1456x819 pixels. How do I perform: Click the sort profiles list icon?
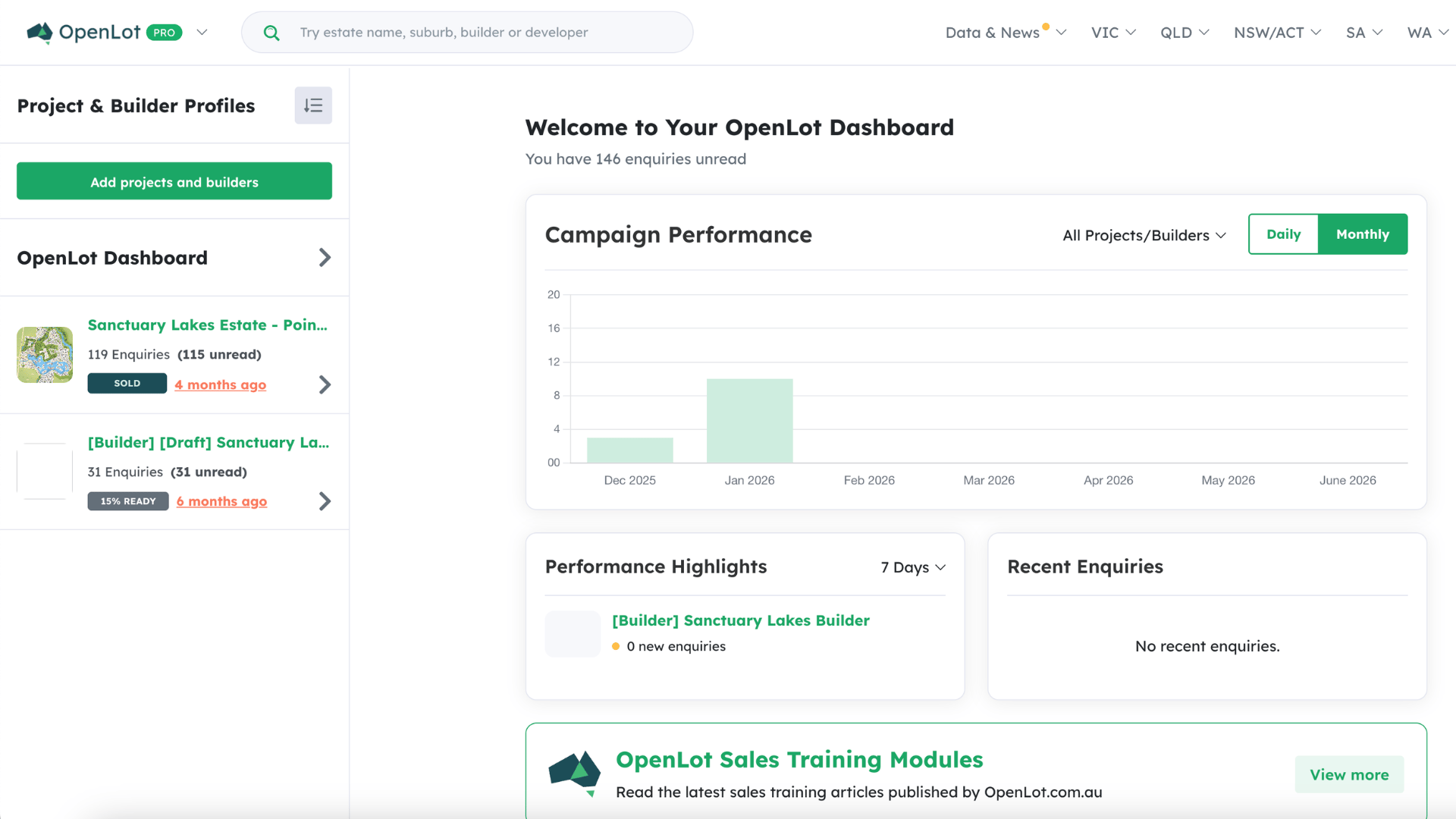tap(313, 105)
